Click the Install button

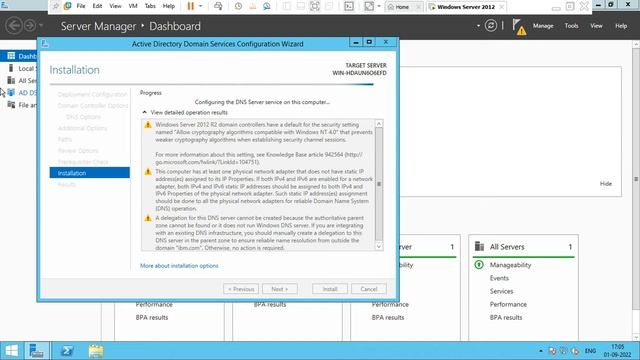tap(330, 289)
